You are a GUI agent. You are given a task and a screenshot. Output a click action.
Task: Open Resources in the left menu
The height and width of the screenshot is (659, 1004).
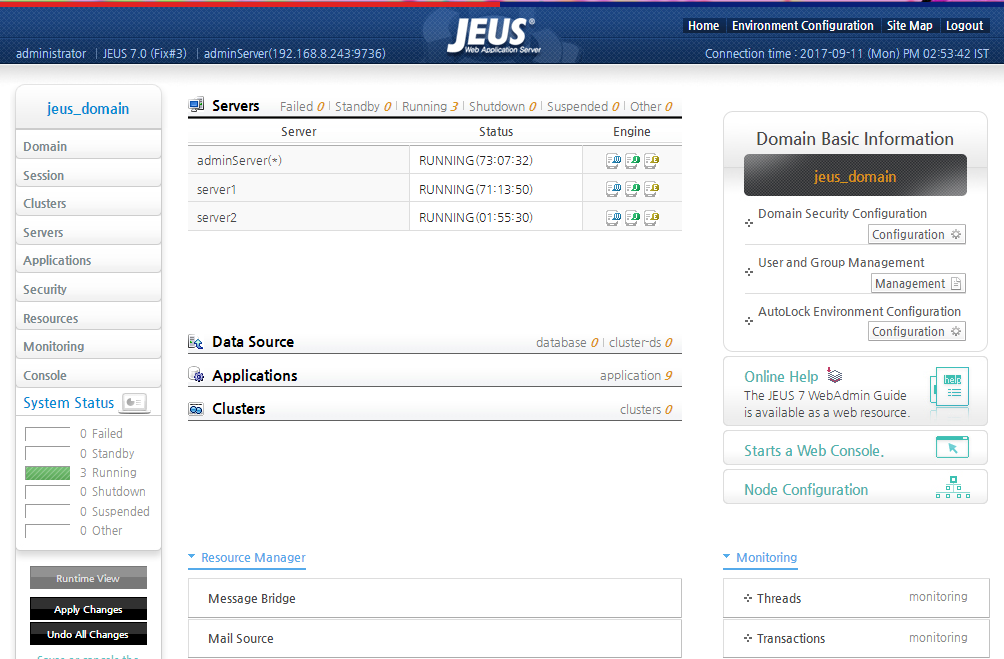point(88,318)
